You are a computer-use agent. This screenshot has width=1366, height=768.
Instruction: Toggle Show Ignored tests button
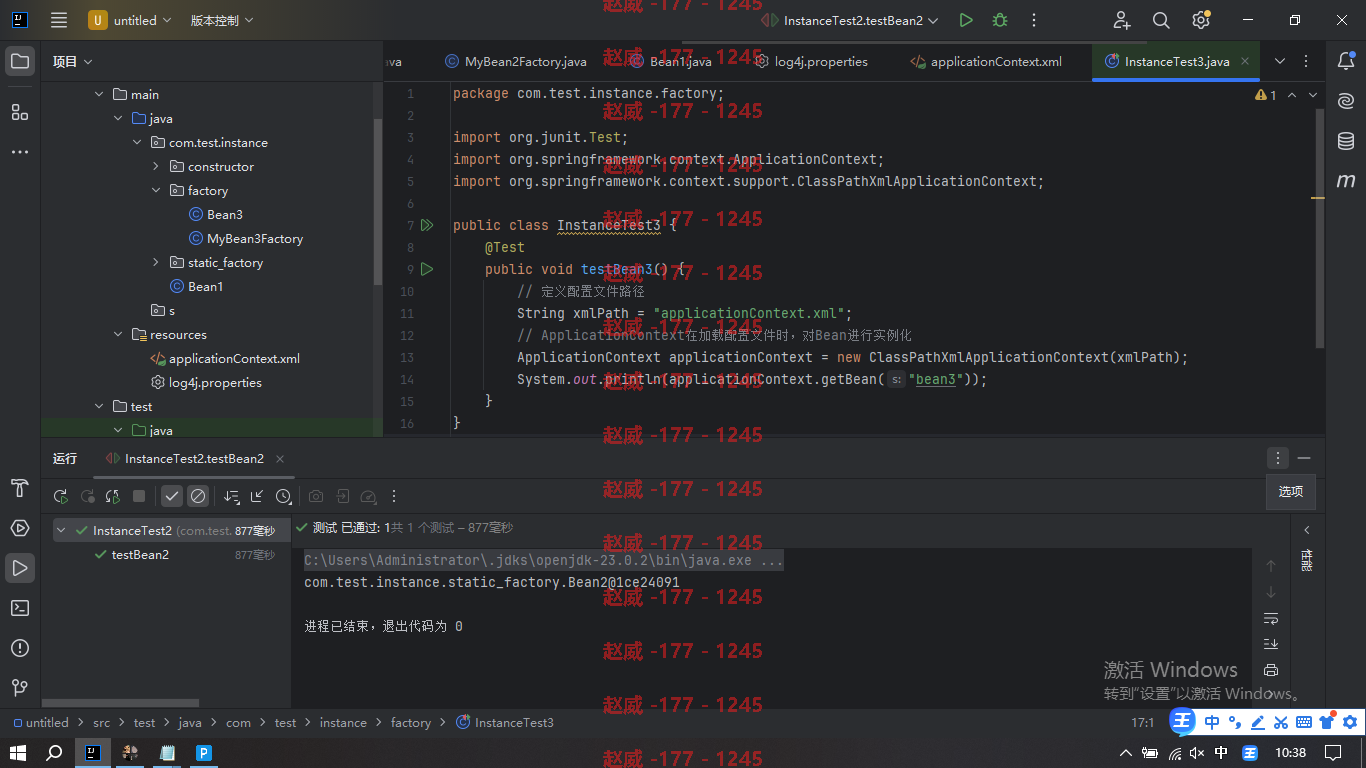coord(198,496)
